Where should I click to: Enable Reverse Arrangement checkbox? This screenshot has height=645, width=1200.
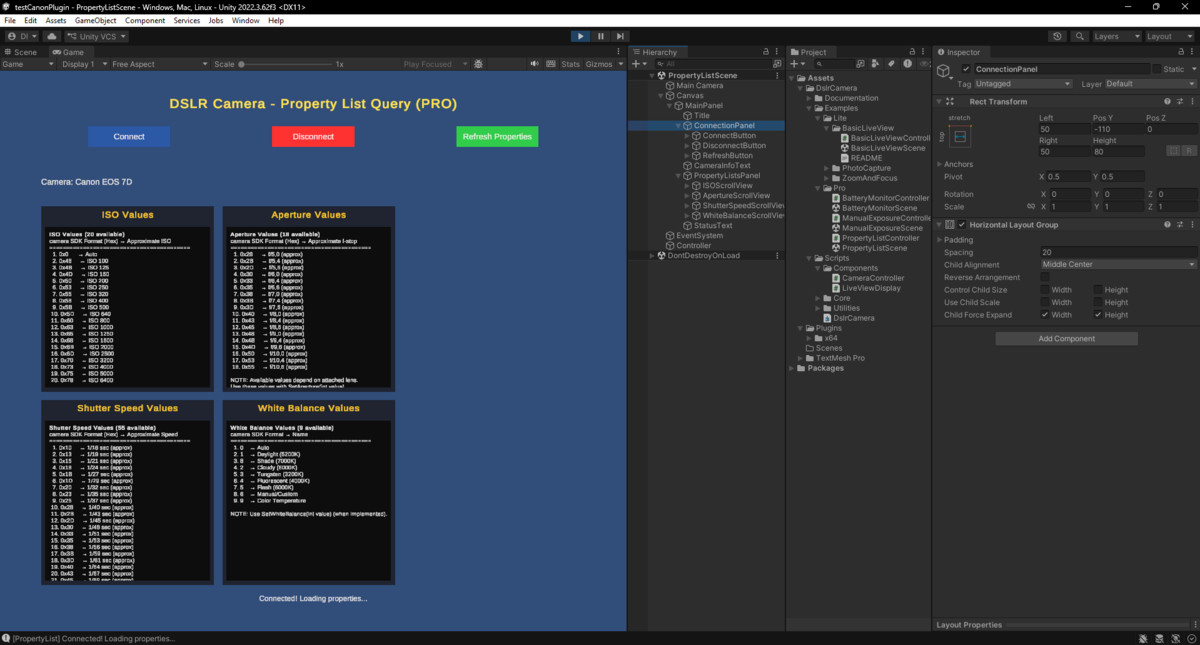[x=1045, y=277]
